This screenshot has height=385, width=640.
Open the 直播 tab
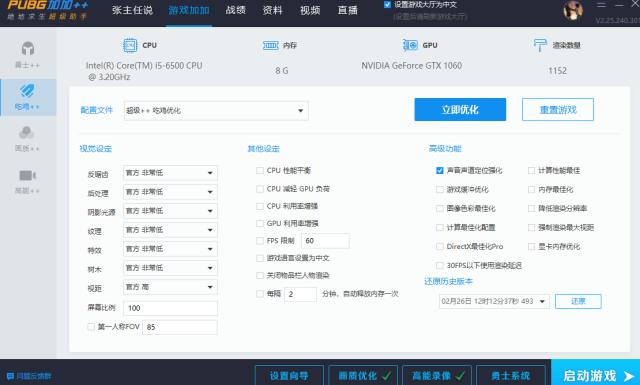click(x=348, y=10)
